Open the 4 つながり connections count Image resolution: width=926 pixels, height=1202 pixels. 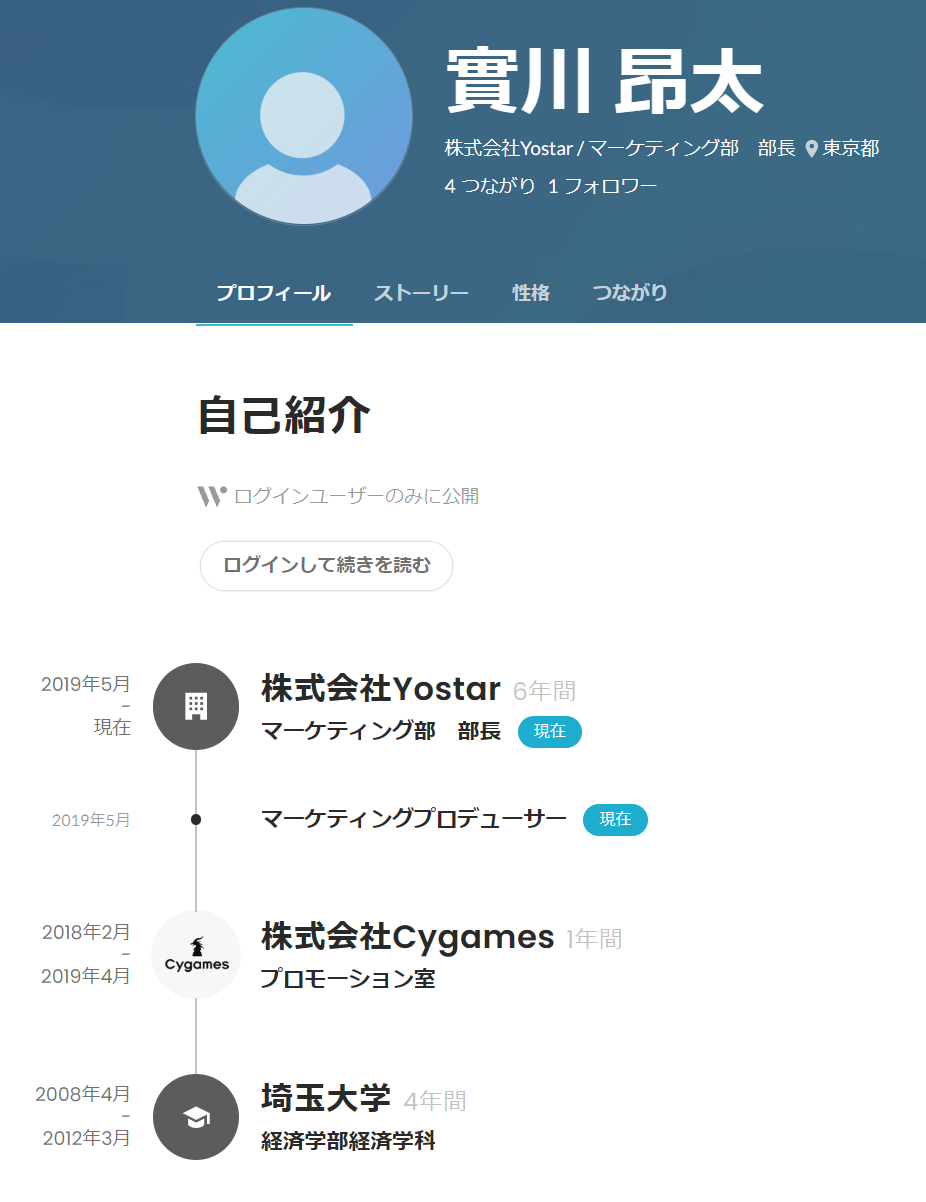[x=490, y=186]
